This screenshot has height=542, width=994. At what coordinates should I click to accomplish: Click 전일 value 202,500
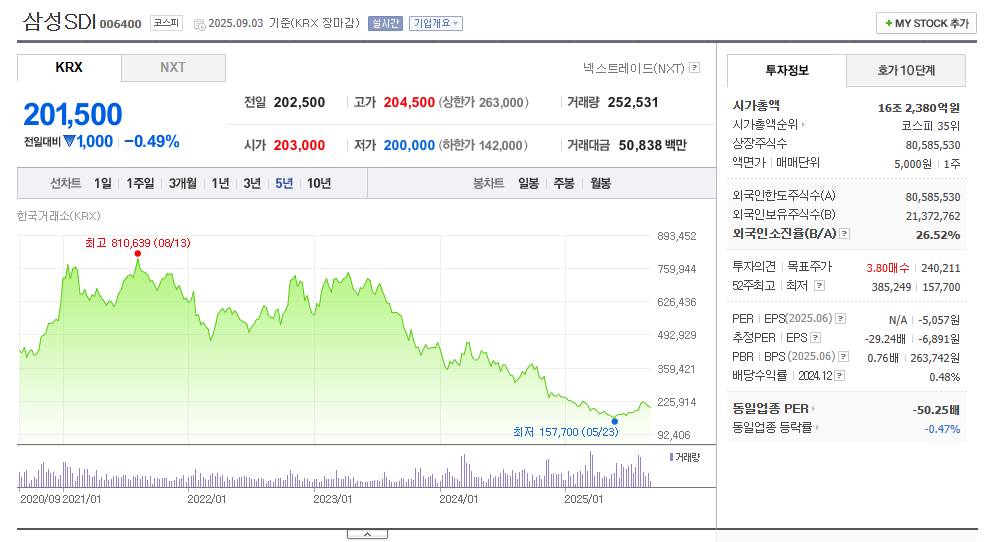tap(299, 102)
